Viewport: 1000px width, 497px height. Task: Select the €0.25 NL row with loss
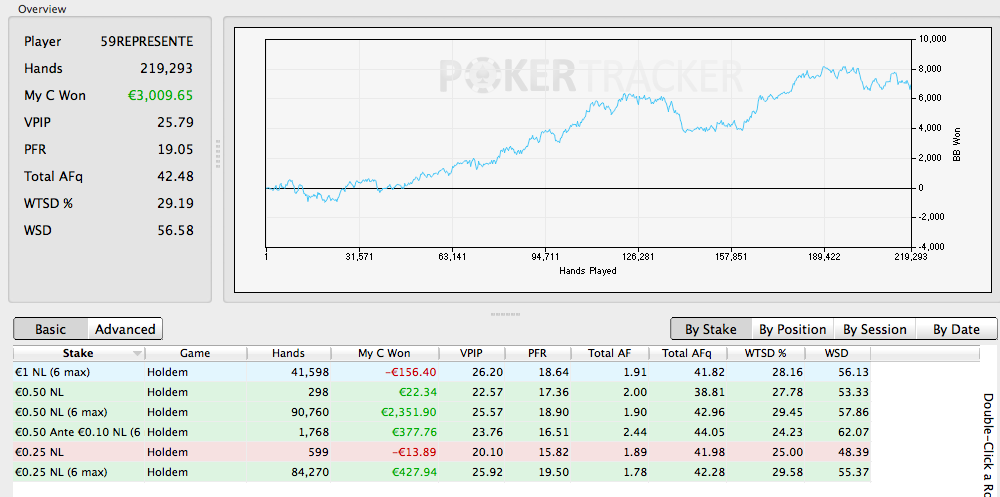pyautogui.click(x=442, y=452)
